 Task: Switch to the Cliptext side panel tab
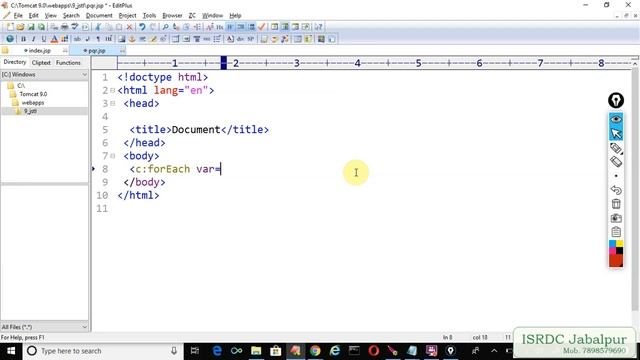pyautogui.click(x=41, y=63)
